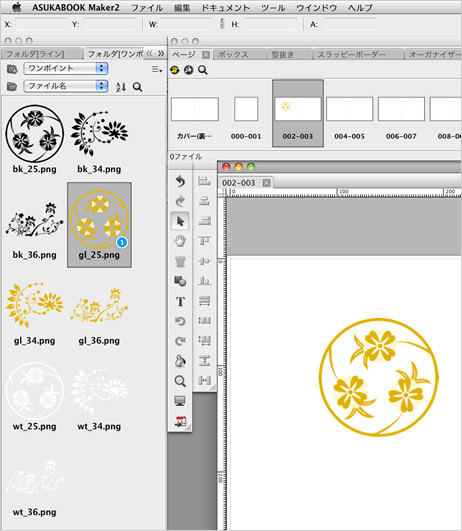Click the redo arrow icon

(180, 201)
